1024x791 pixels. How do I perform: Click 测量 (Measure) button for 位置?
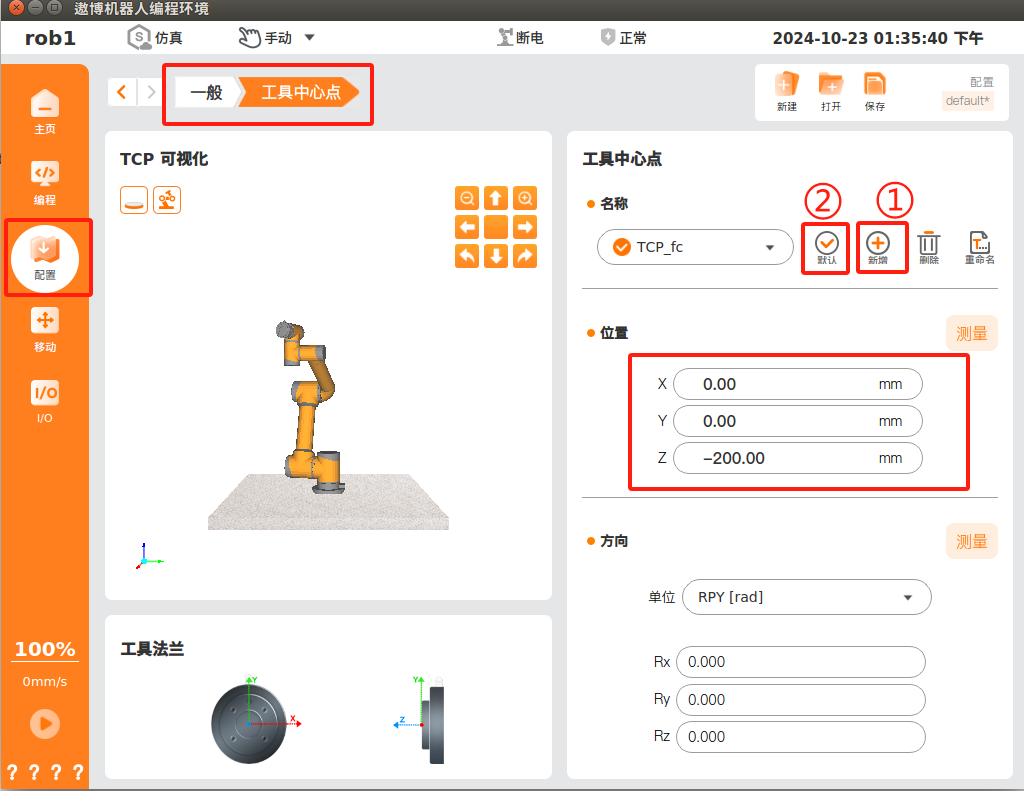(971, 334)
